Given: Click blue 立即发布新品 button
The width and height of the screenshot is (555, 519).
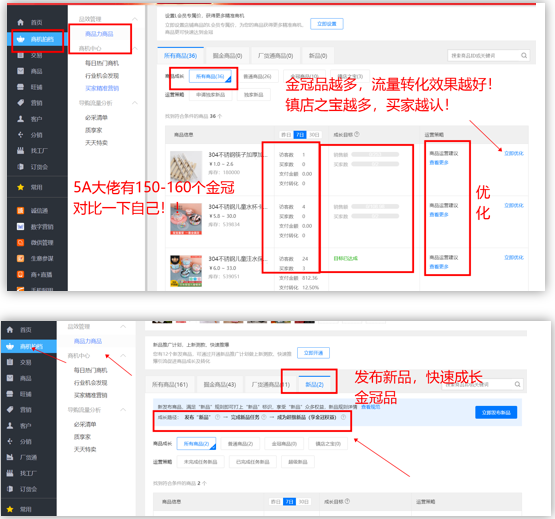Looking at the screenshot, I should point(496,412).
